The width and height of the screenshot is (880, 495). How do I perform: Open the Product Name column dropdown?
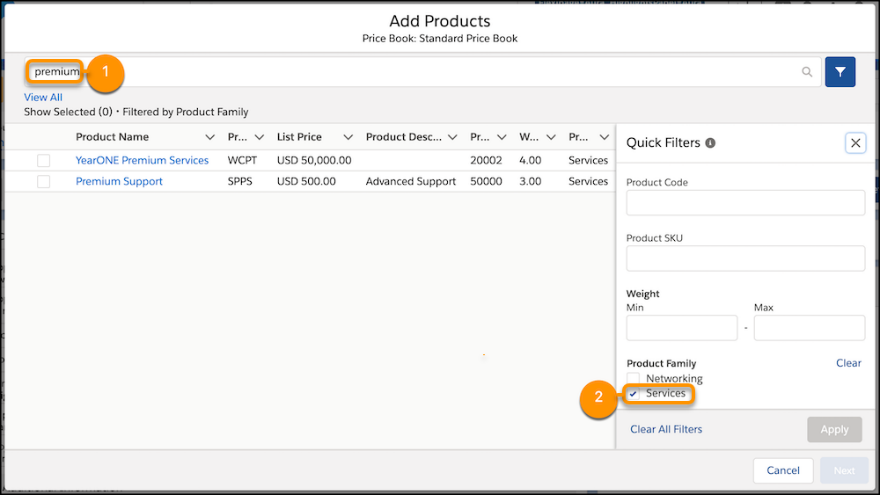click(210, 137)
